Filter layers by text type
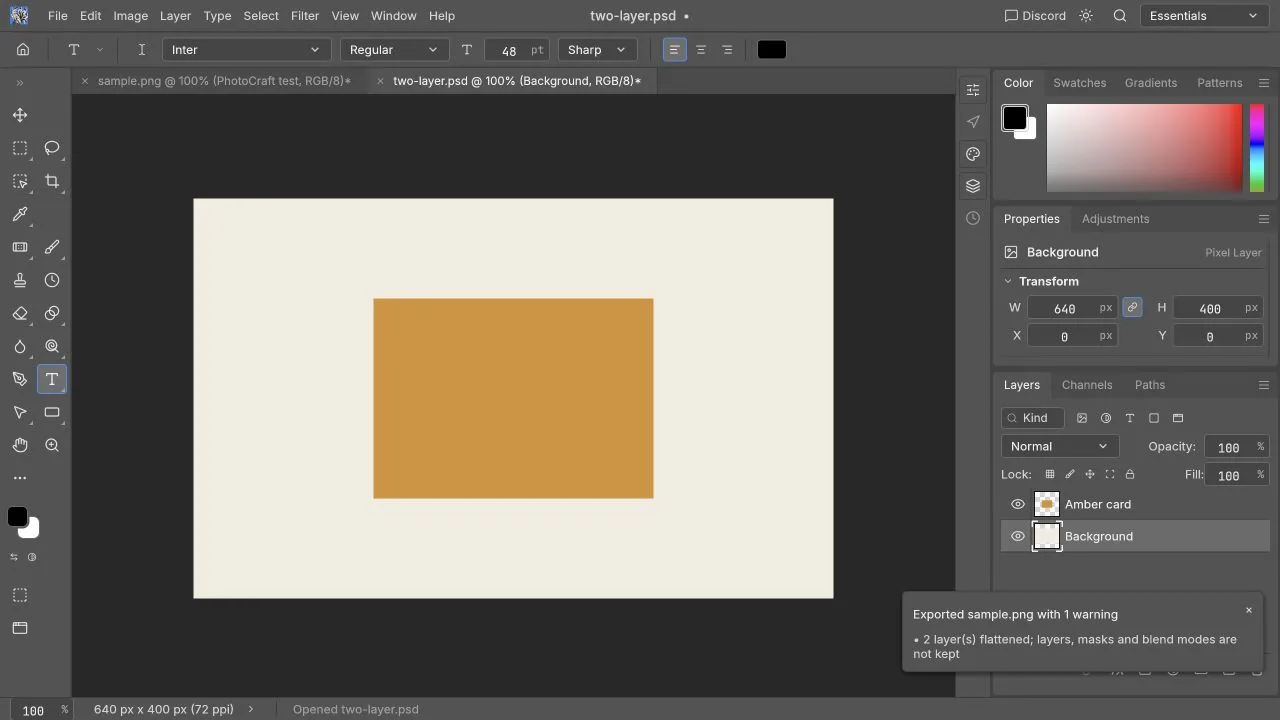 tap(1130, 418)
